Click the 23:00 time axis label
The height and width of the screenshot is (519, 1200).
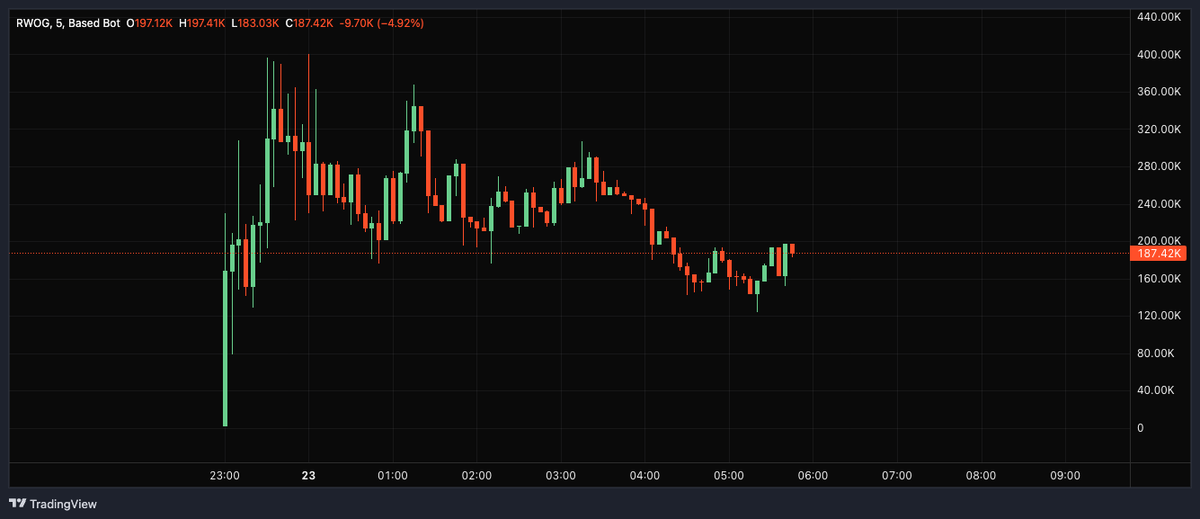pyautogui.click(x=224, y=476)
